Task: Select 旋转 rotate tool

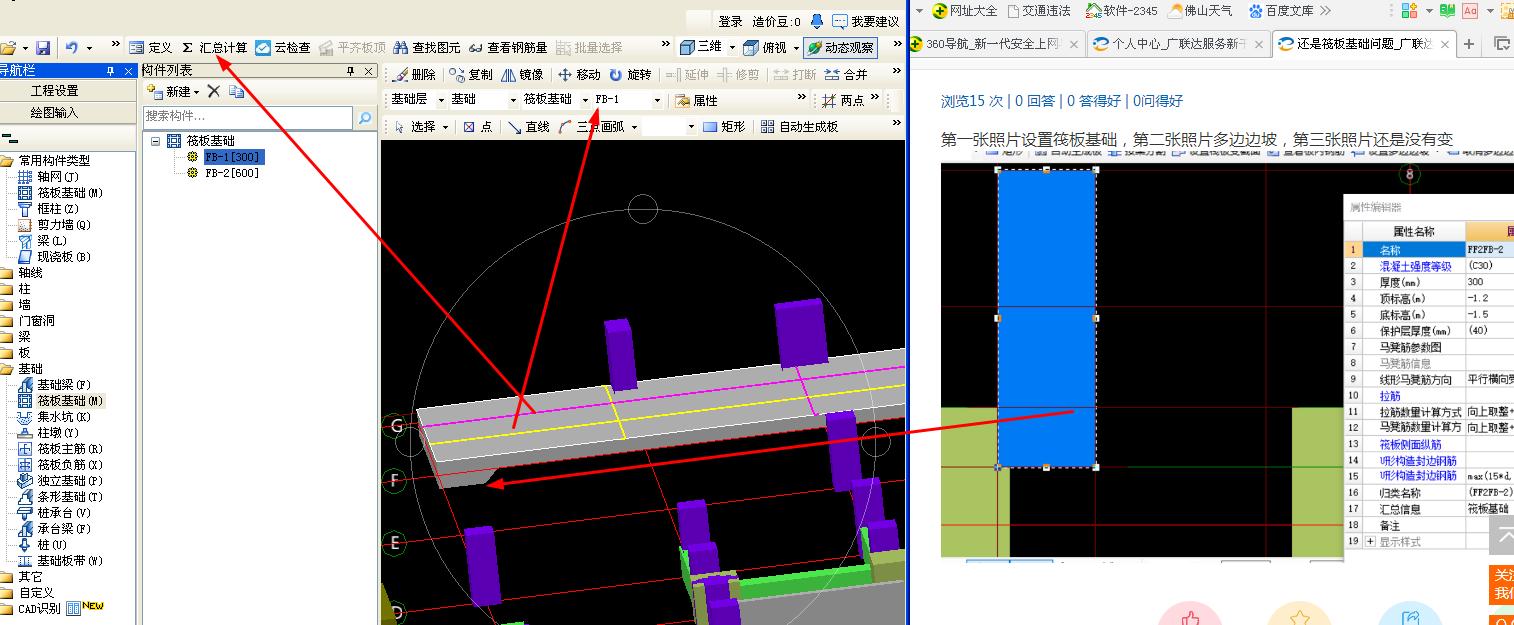Action: tap(630, 75)
